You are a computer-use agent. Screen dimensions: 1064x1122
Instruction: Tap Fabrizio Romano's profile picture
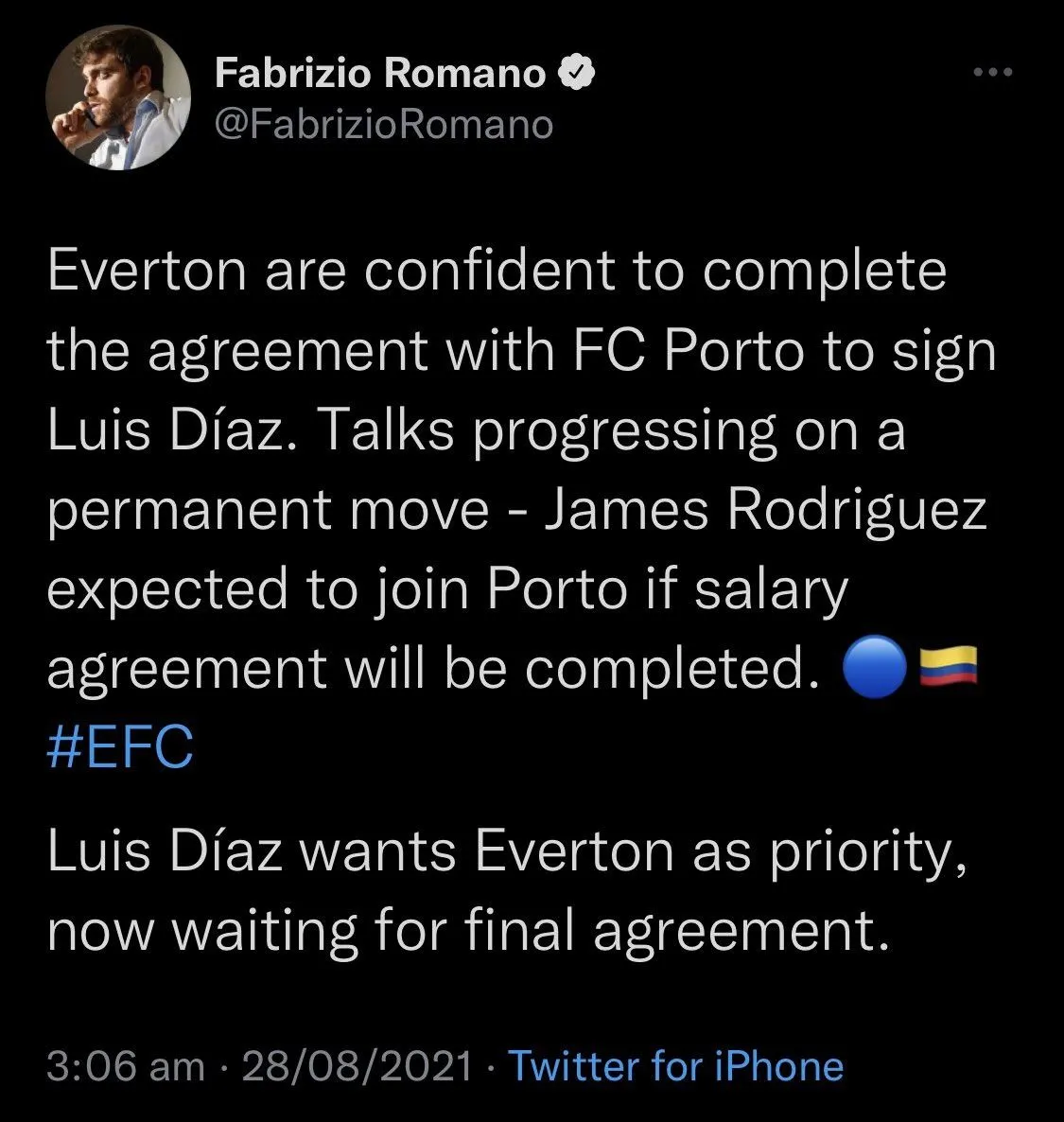(118, 98)
